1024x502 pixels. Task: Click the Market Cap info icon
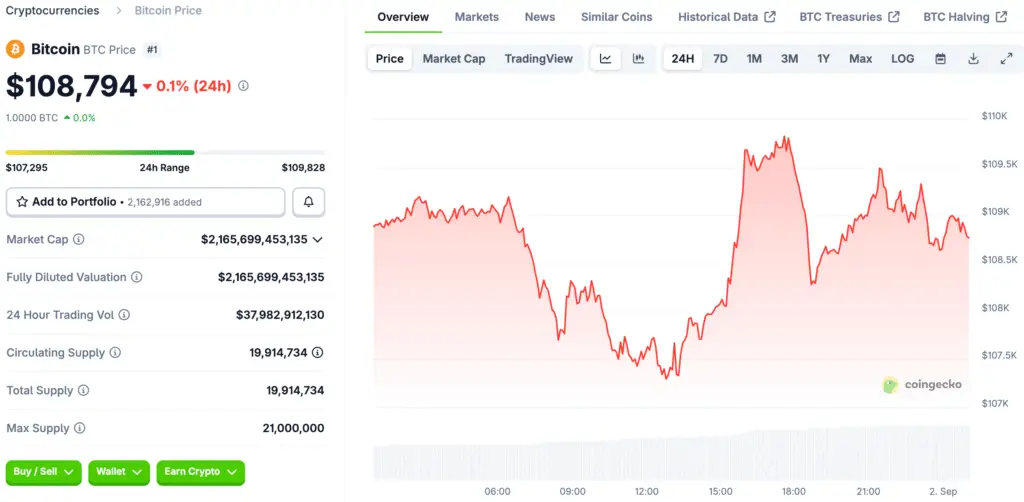[x=79, y=240]
